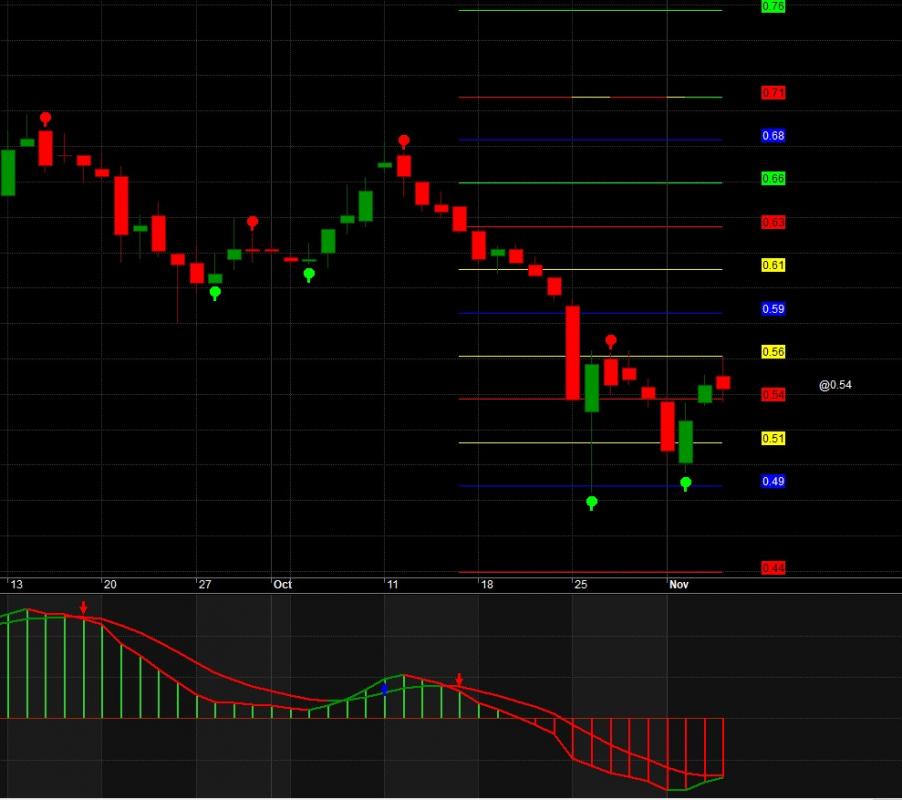Select the yellow 0.51 price level label
902x800 pixels.
(x=773, y=438)
